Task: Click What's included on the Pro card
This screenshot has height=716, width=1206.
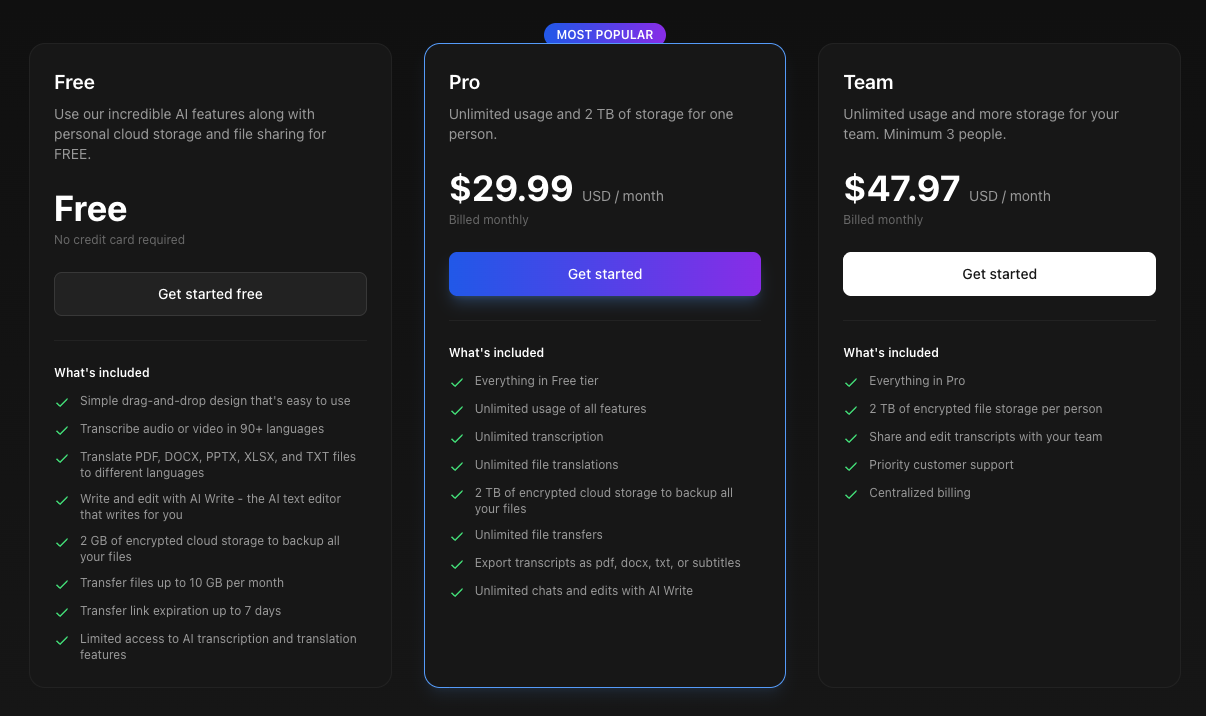Action: (x=496, y=352)
